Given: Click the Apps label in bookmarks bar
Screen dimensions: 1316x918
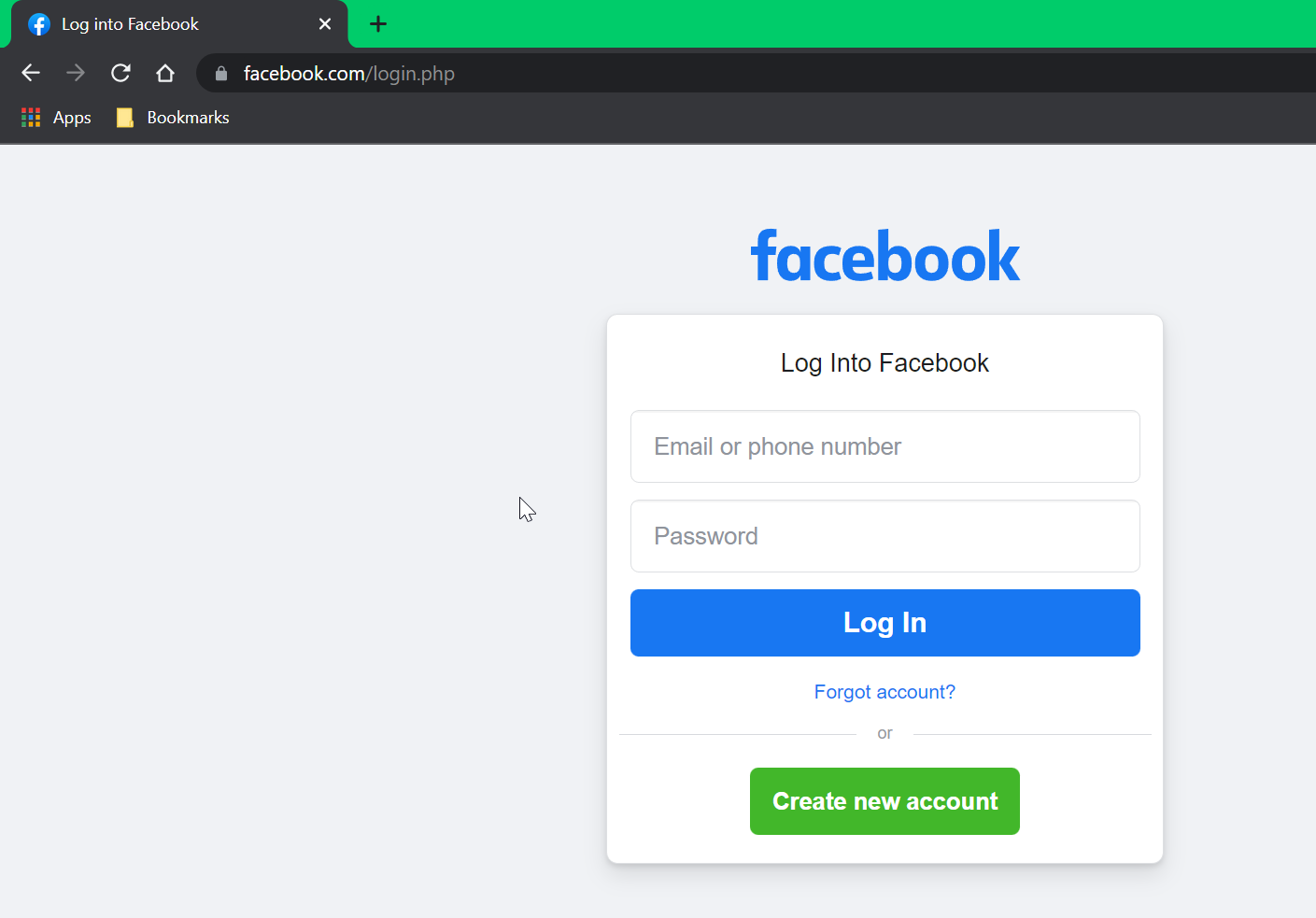Looking at the screenshot, I should tap(72, 118).
